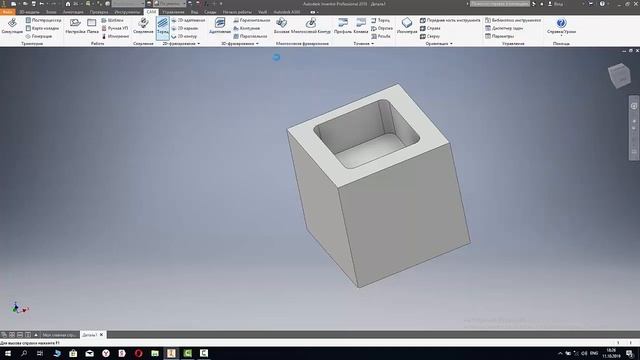
Task: Switch to the Инструменты (Tools) ribbon tab
Action: 127,12
